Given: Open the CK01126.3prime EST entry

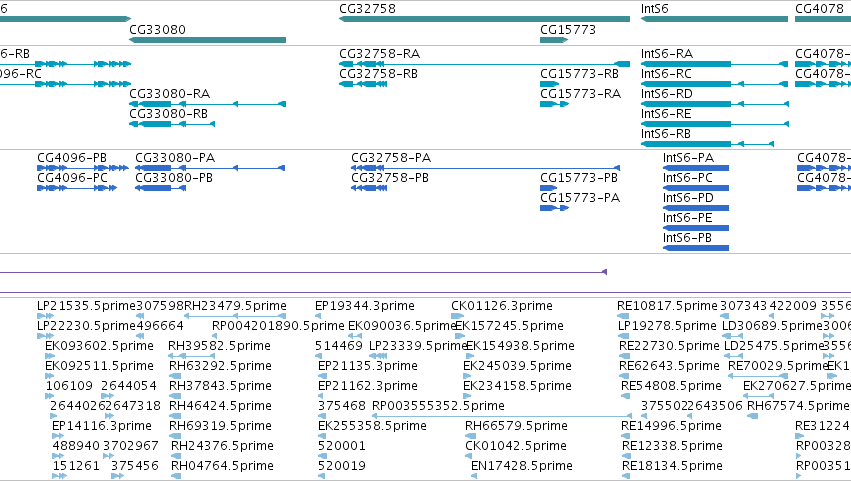Looking at the screenshot, I should (501, 306).
